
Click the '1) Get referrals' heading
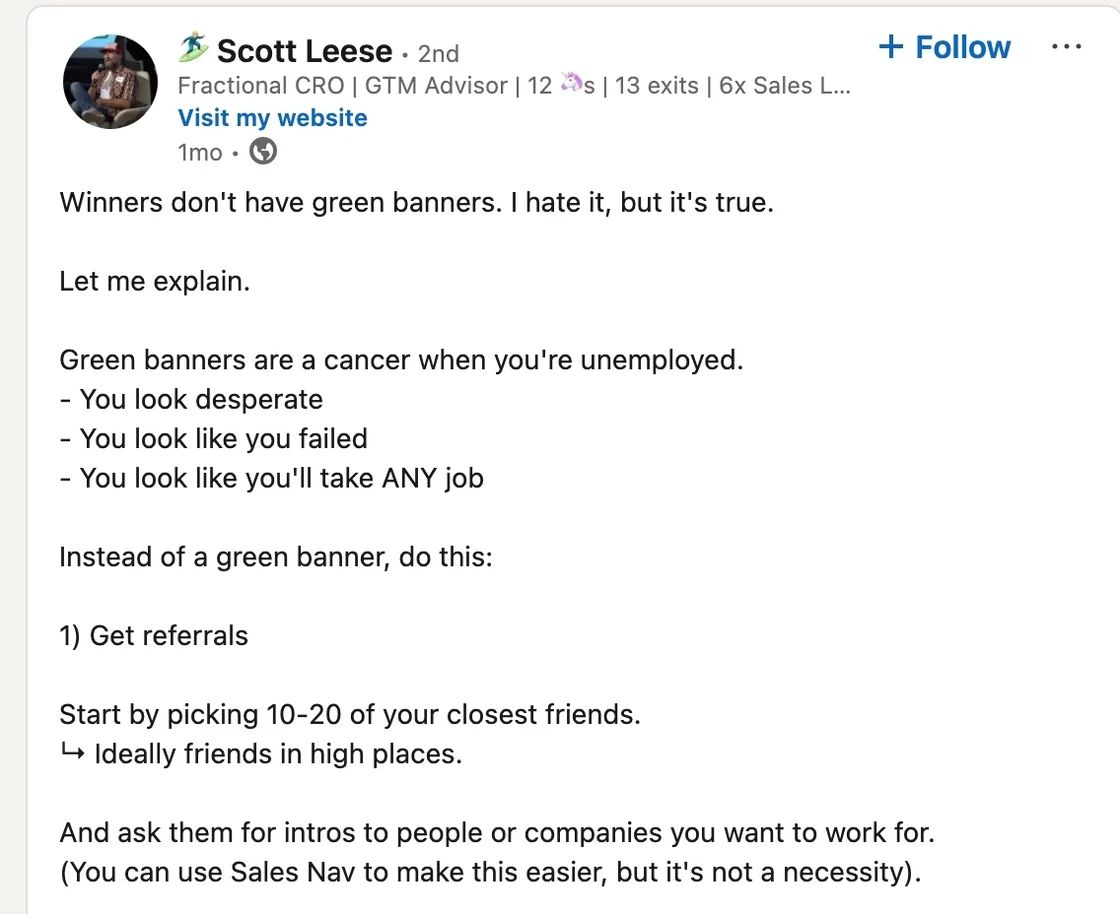point(154,636)
